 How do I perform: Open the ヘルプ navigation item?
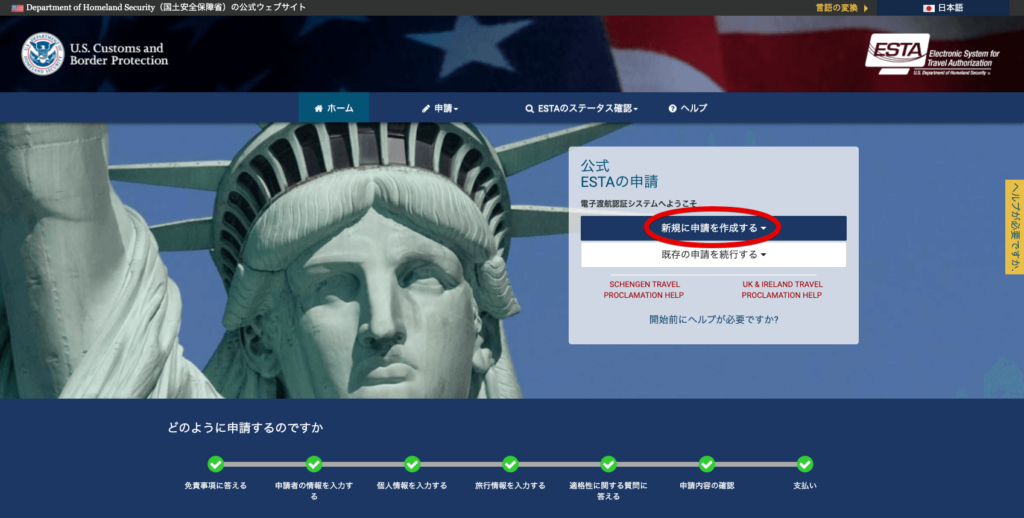688,108
